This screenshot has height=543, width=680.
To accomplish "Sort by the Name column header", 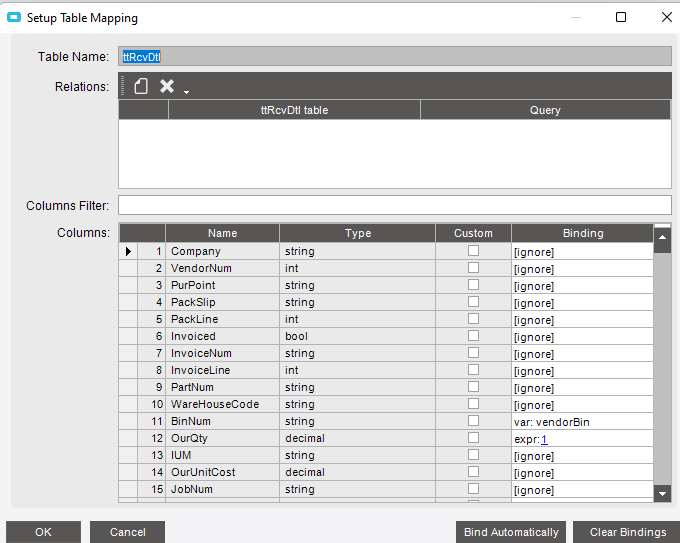I will point(222,233).
